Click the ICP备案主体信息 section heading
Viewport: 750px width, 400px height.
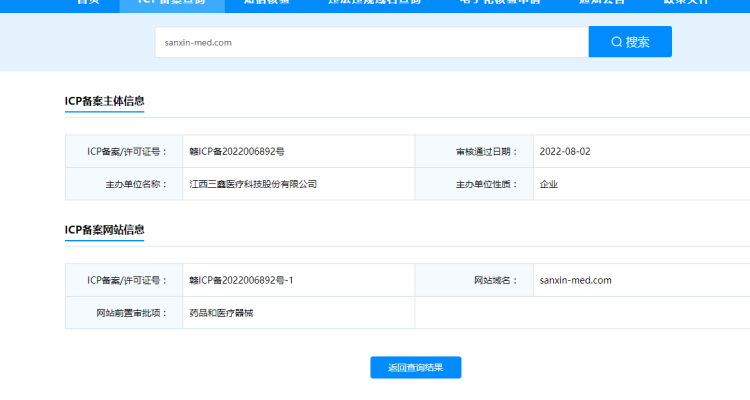click(x=104, y=101)
